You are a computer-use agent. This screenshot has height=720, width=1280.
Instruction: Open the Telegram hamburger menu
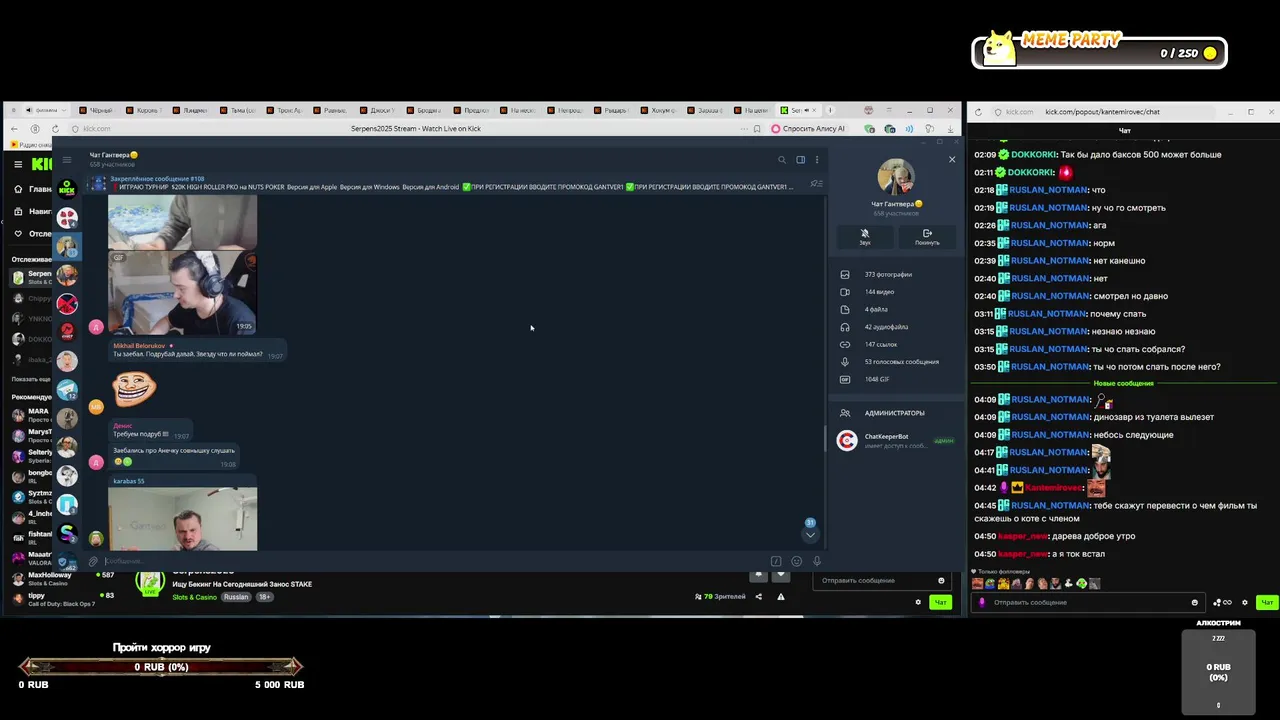point(67,160)
